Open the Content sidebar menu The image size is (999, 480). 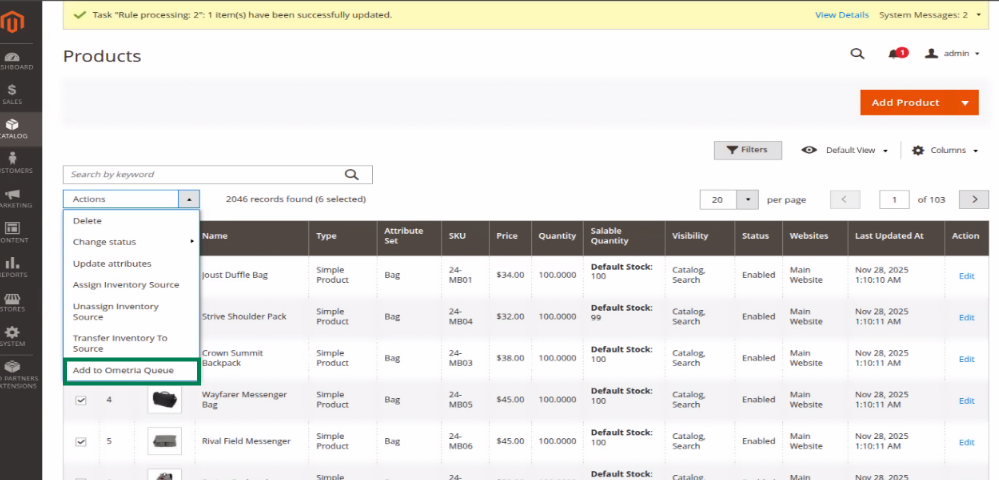click(12, 233)
